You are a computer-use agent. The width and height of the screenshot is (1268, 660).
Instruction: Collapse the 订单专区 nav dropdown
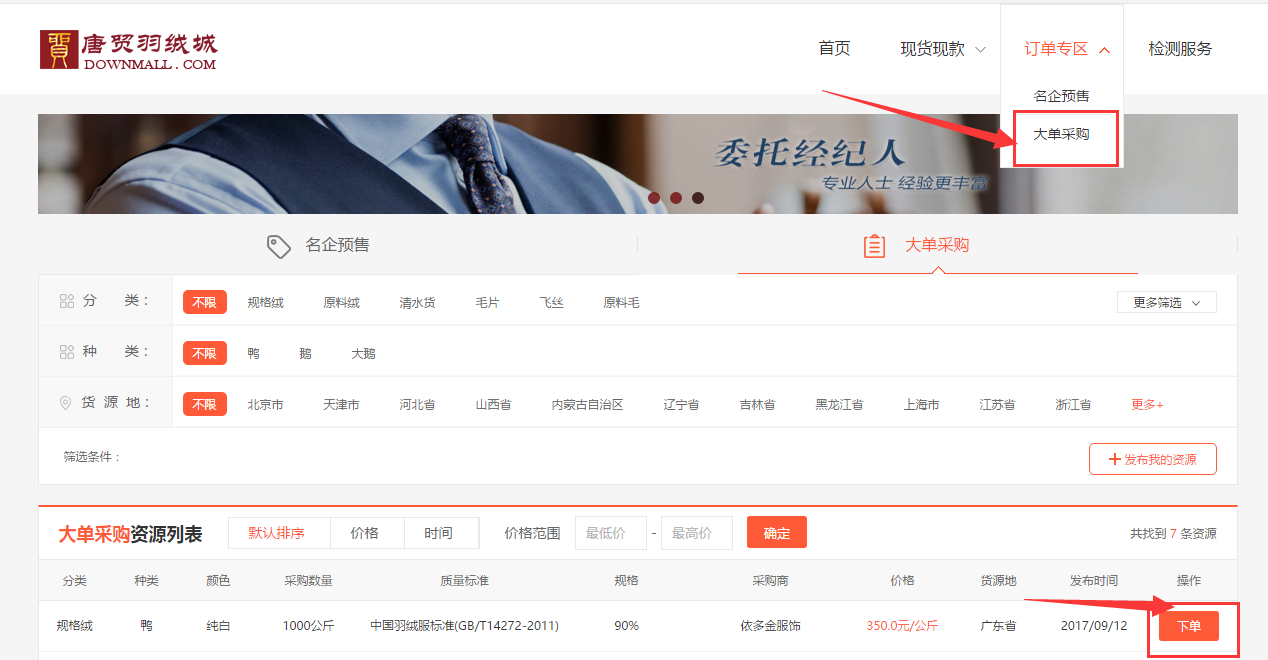point(1066,49)
